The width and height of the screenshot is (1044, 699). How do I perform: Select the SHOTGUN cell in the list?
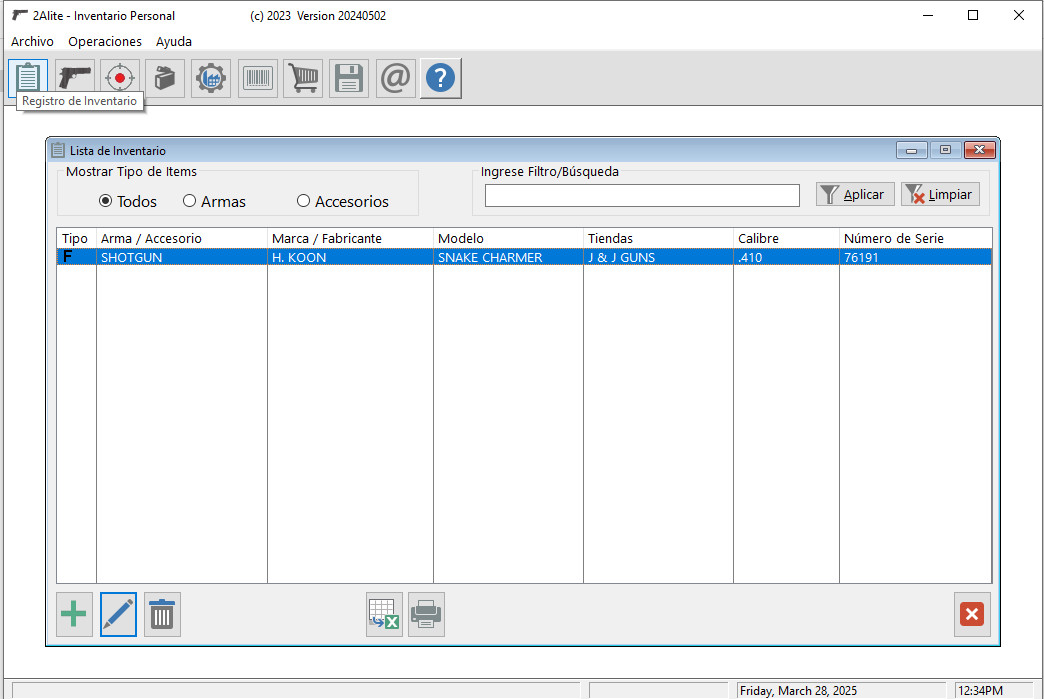point(182,257)
